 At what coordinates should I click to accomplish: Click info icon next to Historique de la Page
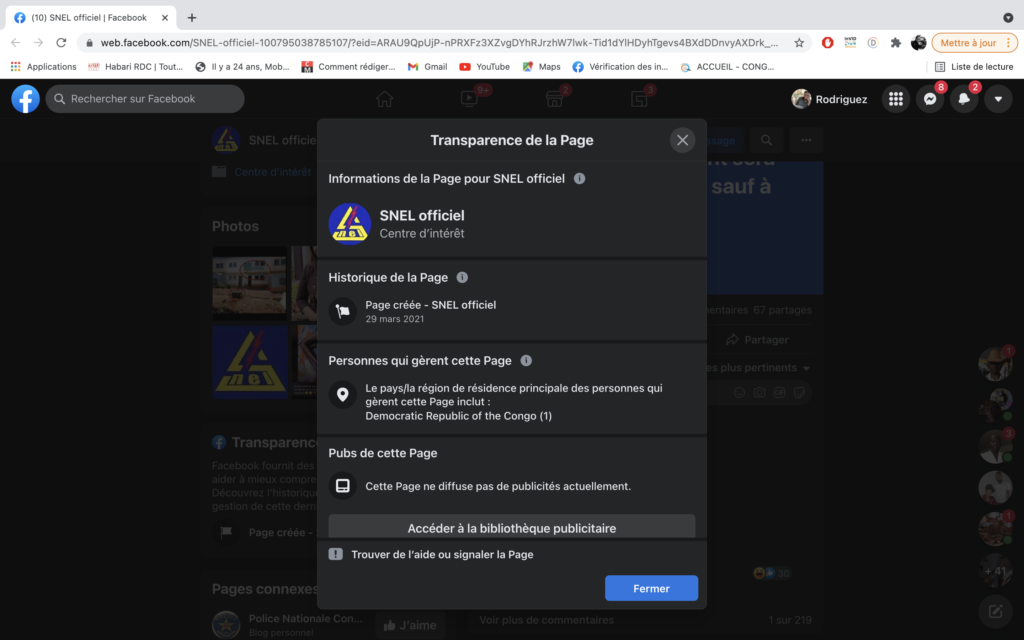point(462,277)
